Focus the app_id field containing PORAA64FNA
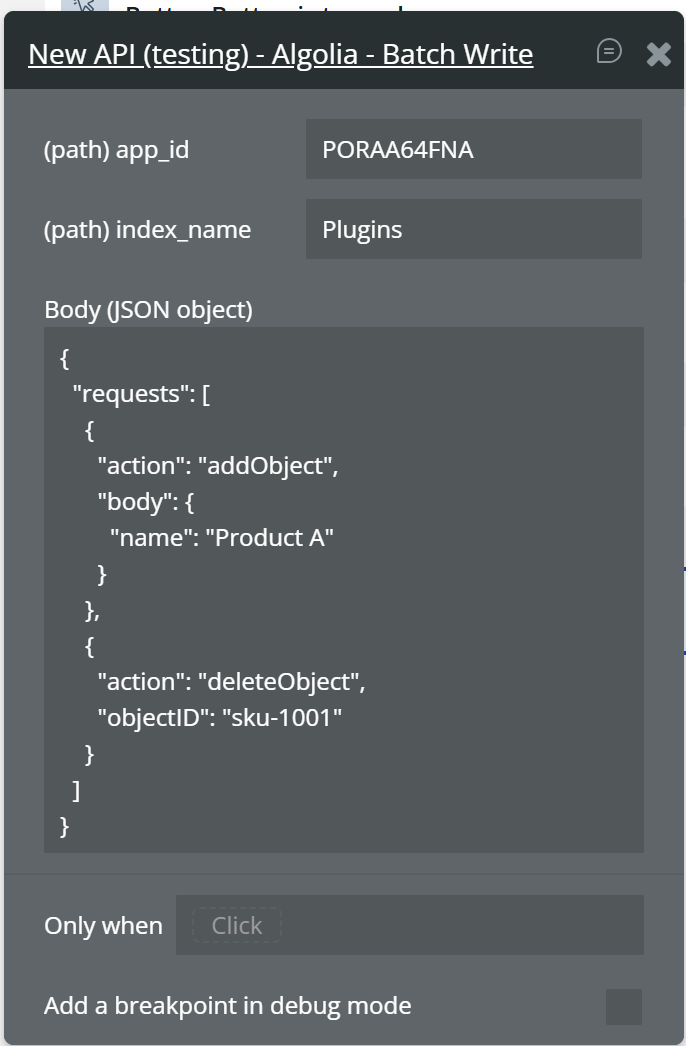Image resolution: width=686 pixels, height=1046 pixels. [x=473, y=150]
